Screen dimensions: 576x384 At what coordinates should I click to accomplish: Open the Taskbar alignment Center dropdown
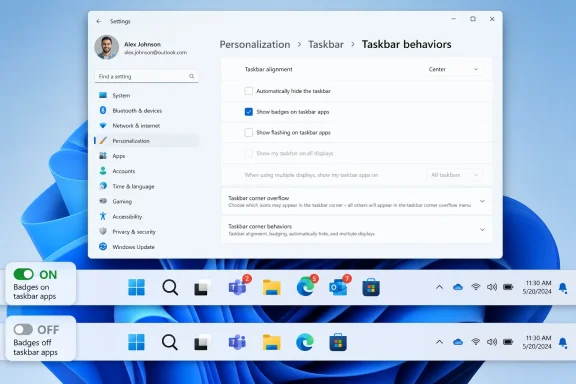[454, 69]
